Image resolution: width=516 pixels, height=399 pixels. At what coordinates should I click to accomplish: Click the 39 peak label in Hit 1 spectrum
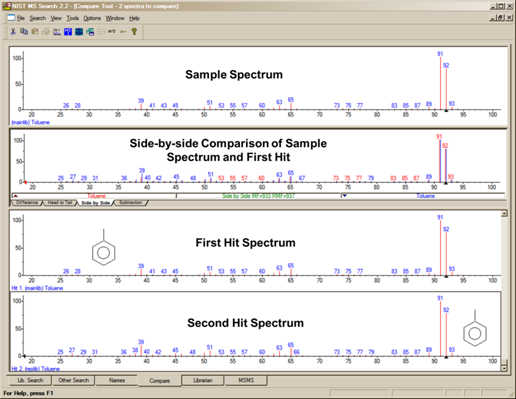141,266
